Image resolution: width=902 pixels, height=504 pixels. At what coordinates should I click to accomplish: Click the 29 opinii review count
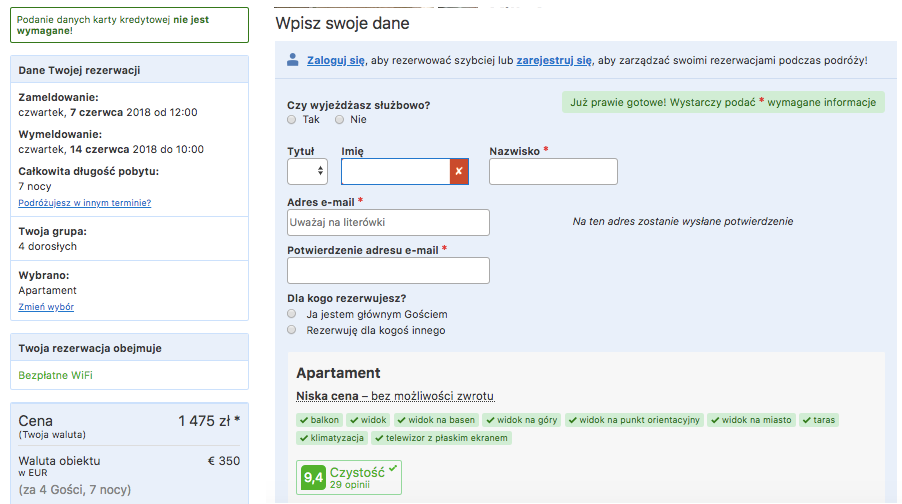coord(350,485)
